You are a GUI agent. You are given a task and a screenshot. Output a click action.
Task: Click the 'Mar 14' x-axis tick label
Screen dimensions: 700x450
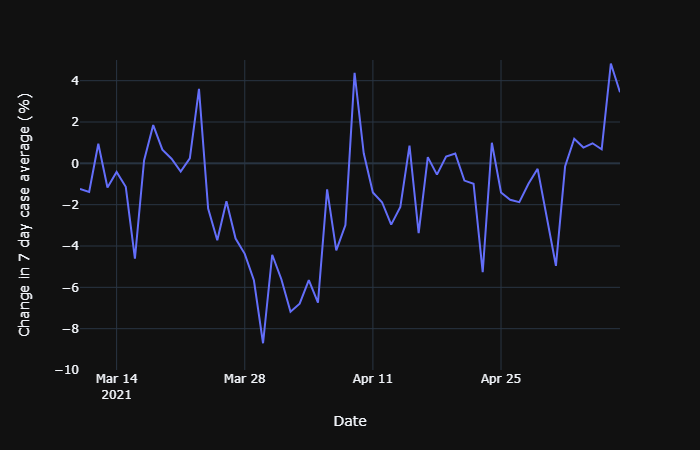point(117,379)
